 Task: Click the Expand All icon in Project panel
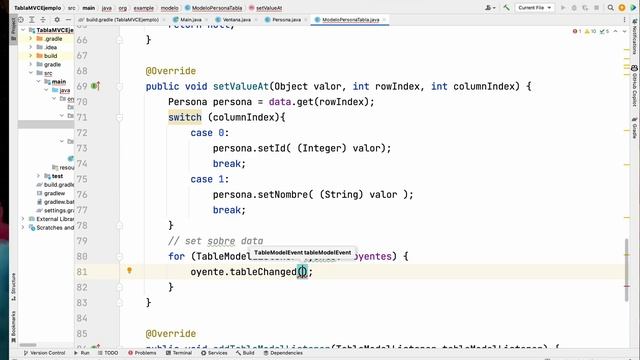coord(32,19)
